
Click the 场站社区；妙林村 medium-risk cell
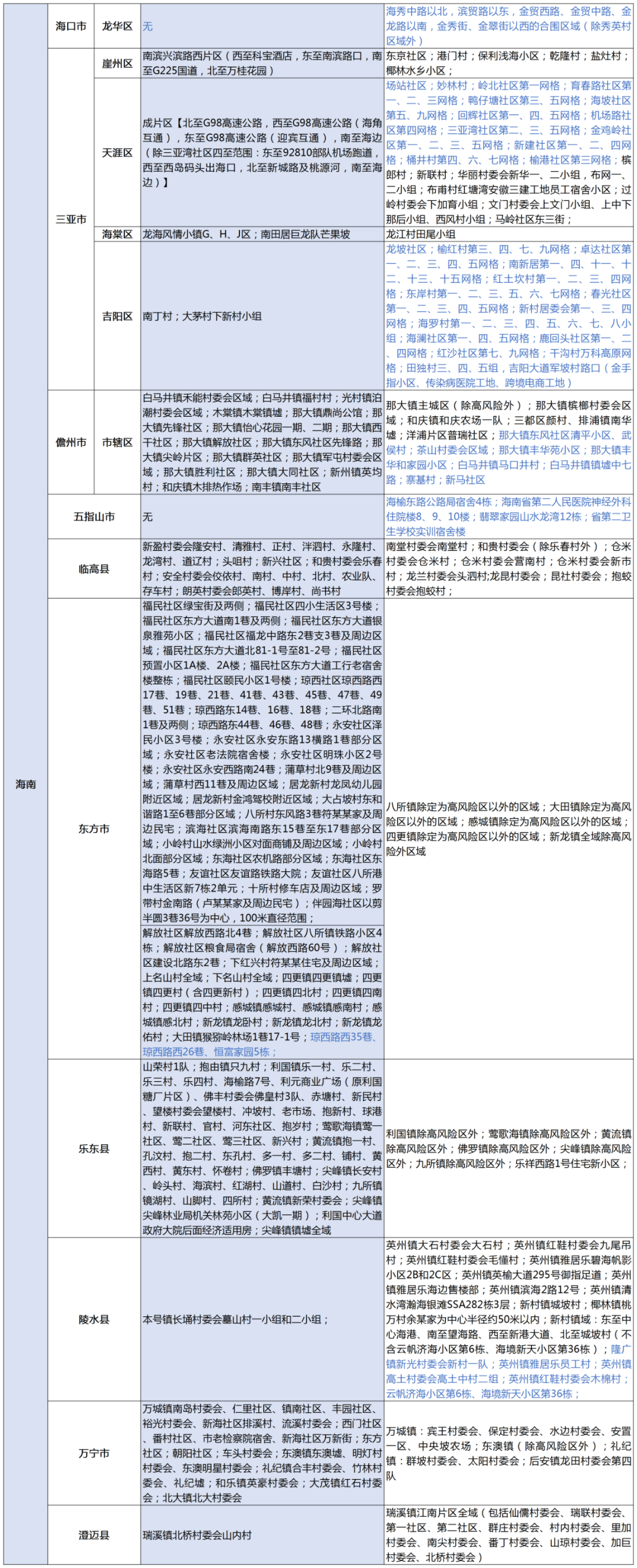click(508, 152)
